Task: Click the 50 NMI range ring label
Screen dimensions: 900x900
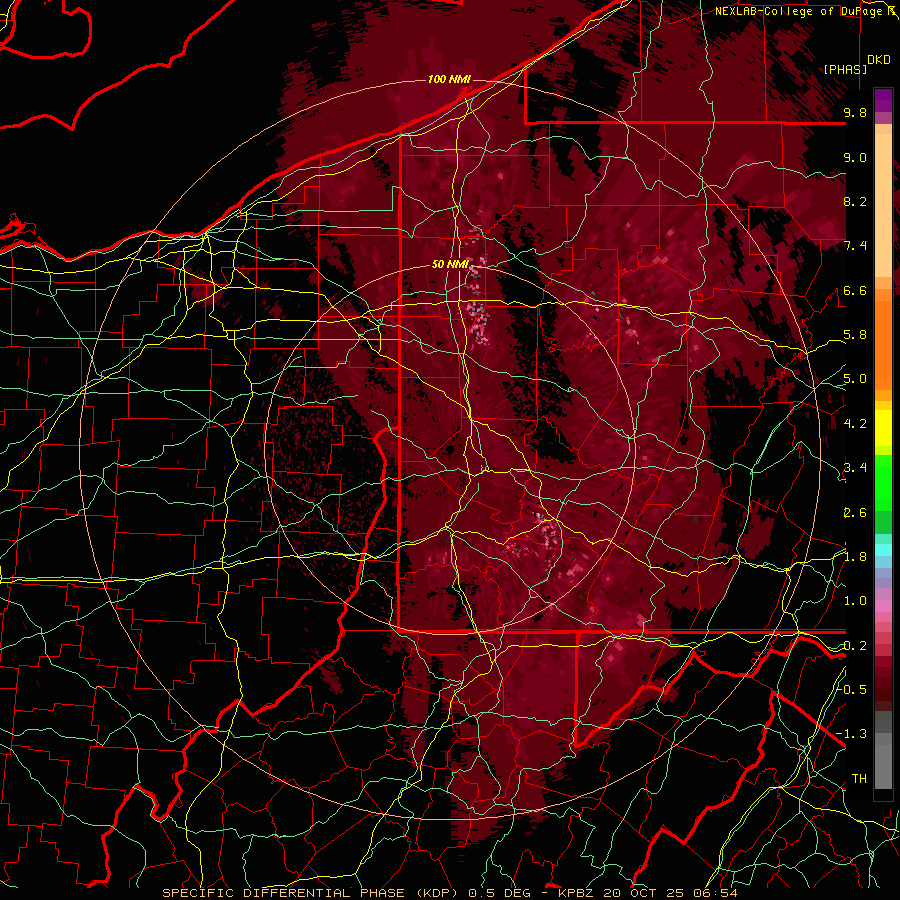Action: coord(450,265)
